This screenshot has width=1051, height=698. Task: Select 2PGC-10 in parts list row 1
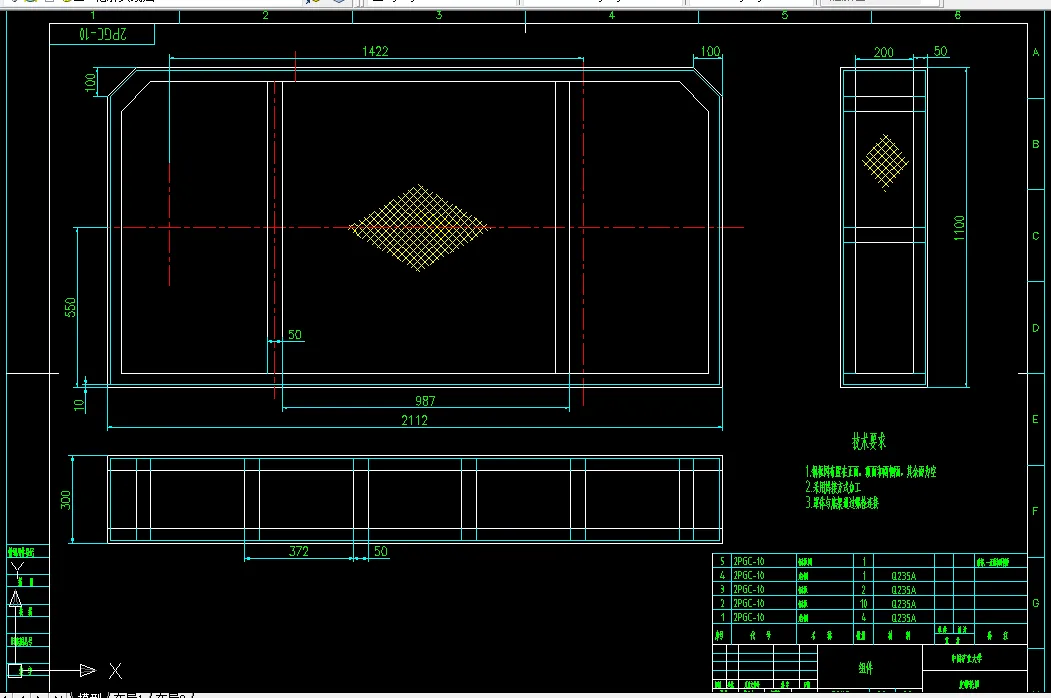point(749,618)
